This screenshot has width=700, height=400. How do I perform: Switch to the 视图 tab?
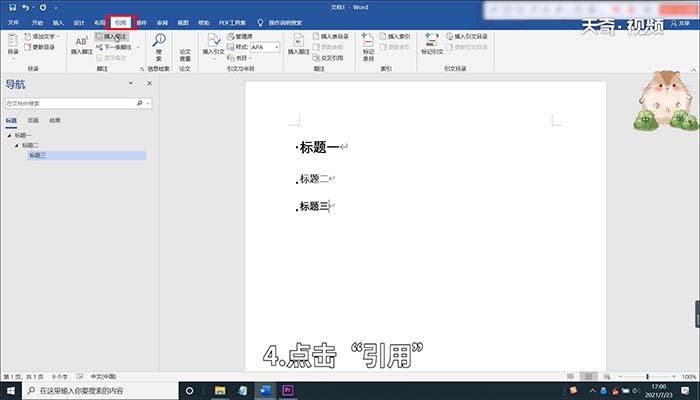tap(183, 22)
